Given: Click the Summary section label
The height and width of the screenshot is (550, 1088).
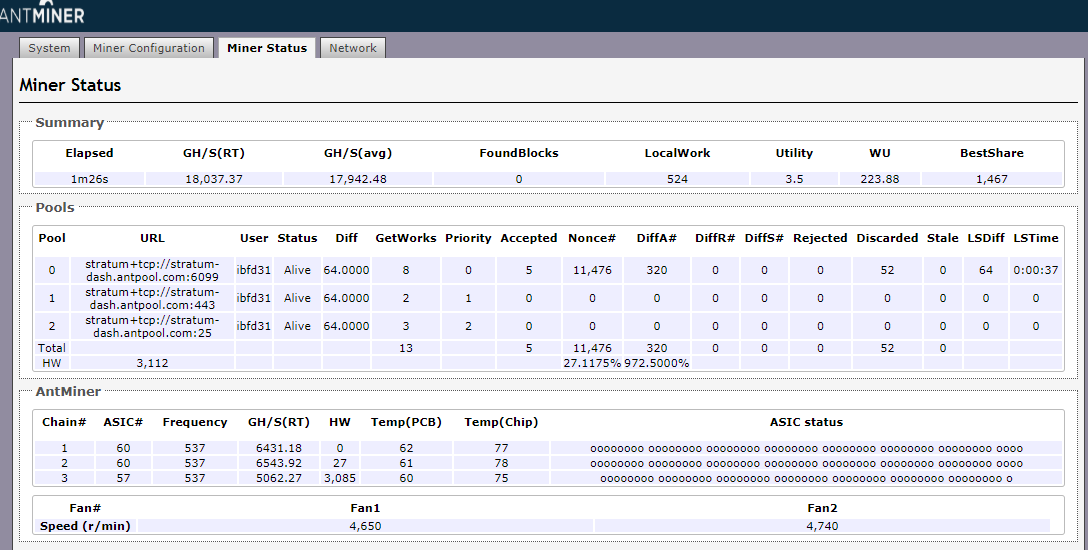Looking at the screenshot, I should click(69, 122).
